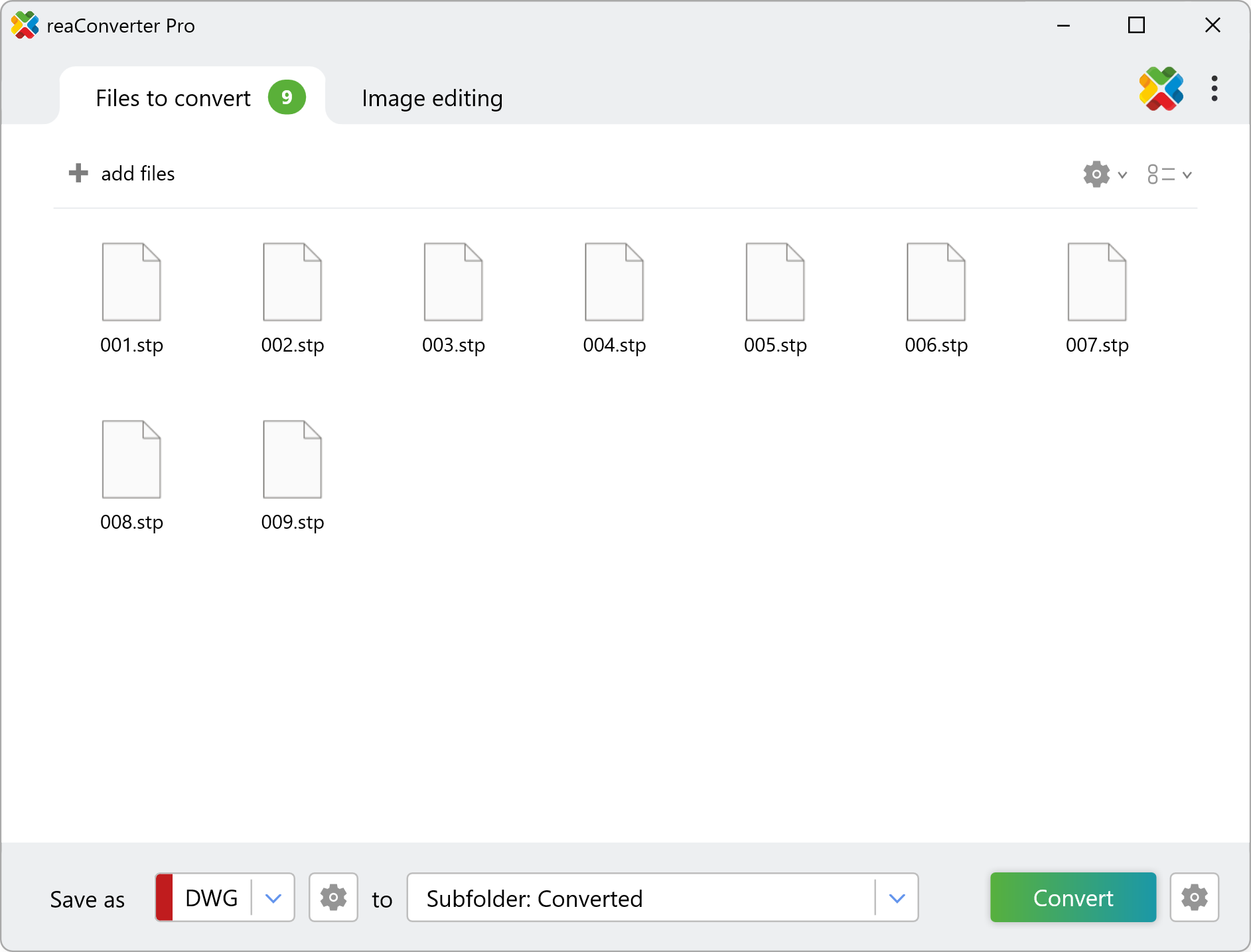Select the 002.stp file thumbnail
This screenshot has height=952, width=1251.
point(292,281)
